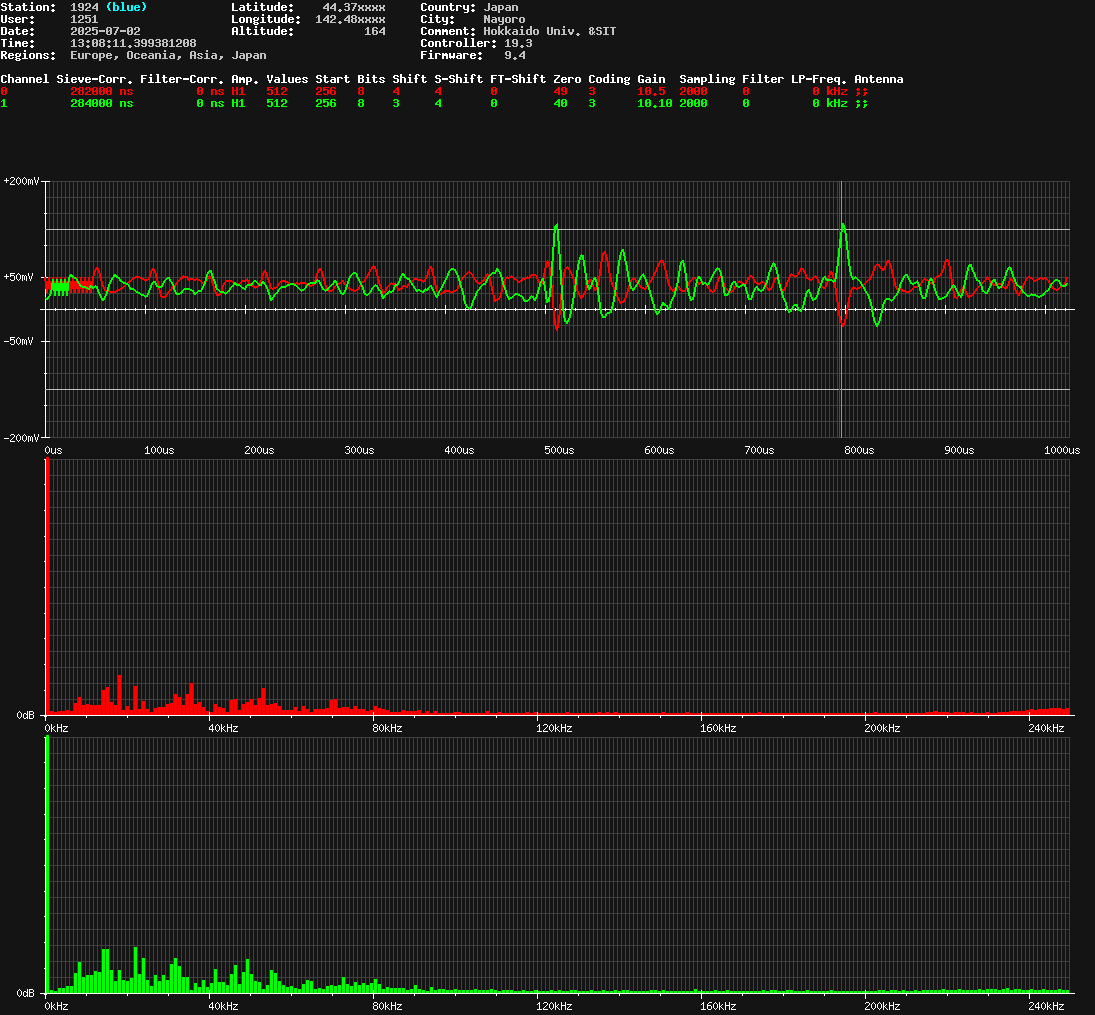Click the "0us" time axis label
This screenshot has height=1015, width=1095.
[x=53, y=450]
